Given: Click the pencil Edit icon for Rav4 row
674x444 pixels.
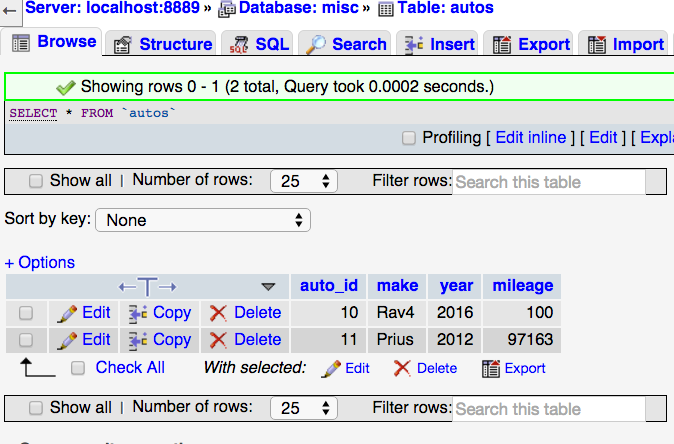Looking at the screenshot, I should (x=67, y=313).
